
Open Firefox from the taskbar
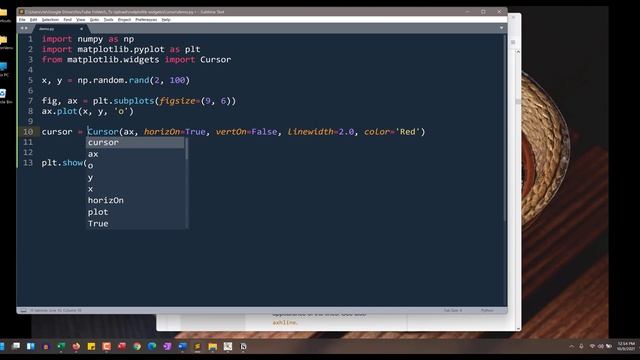pos(76,347)
